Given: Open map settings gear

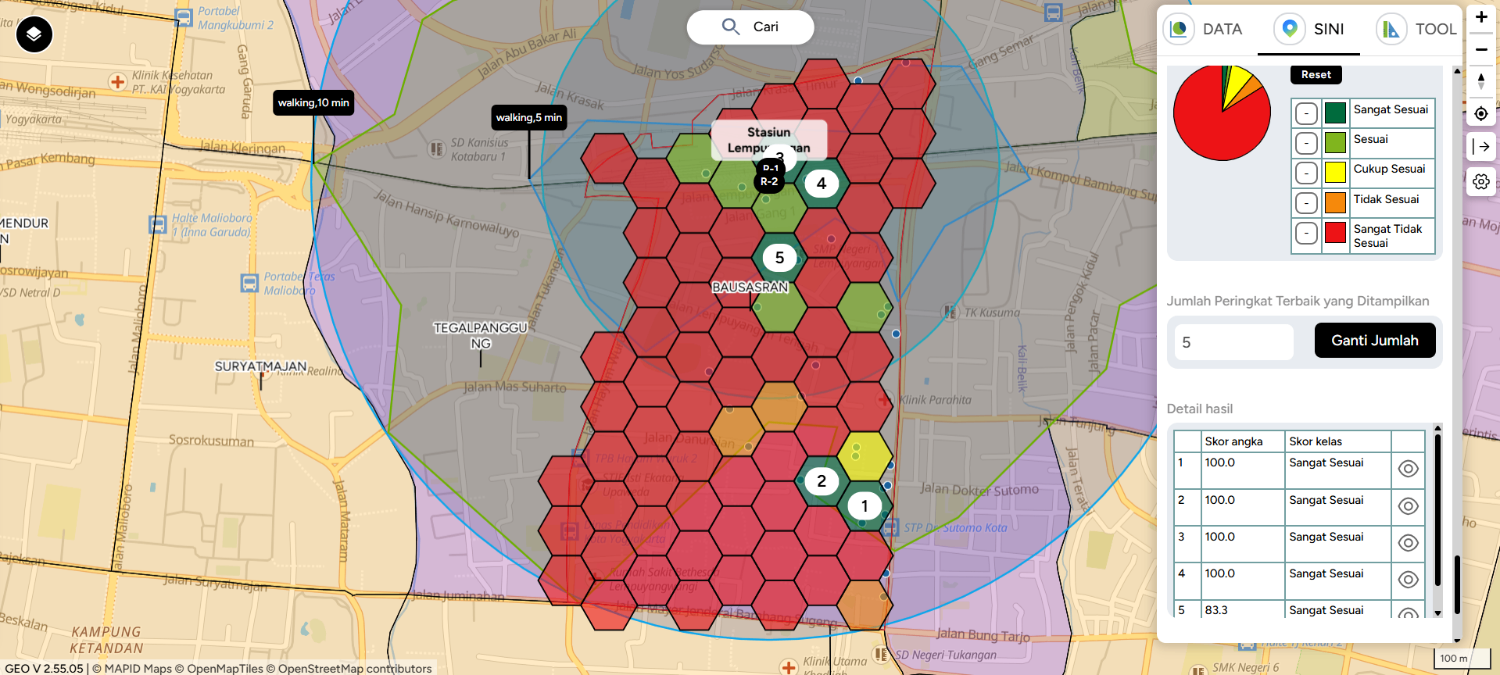Looking at the screenshot, I should pos(1481,181).
